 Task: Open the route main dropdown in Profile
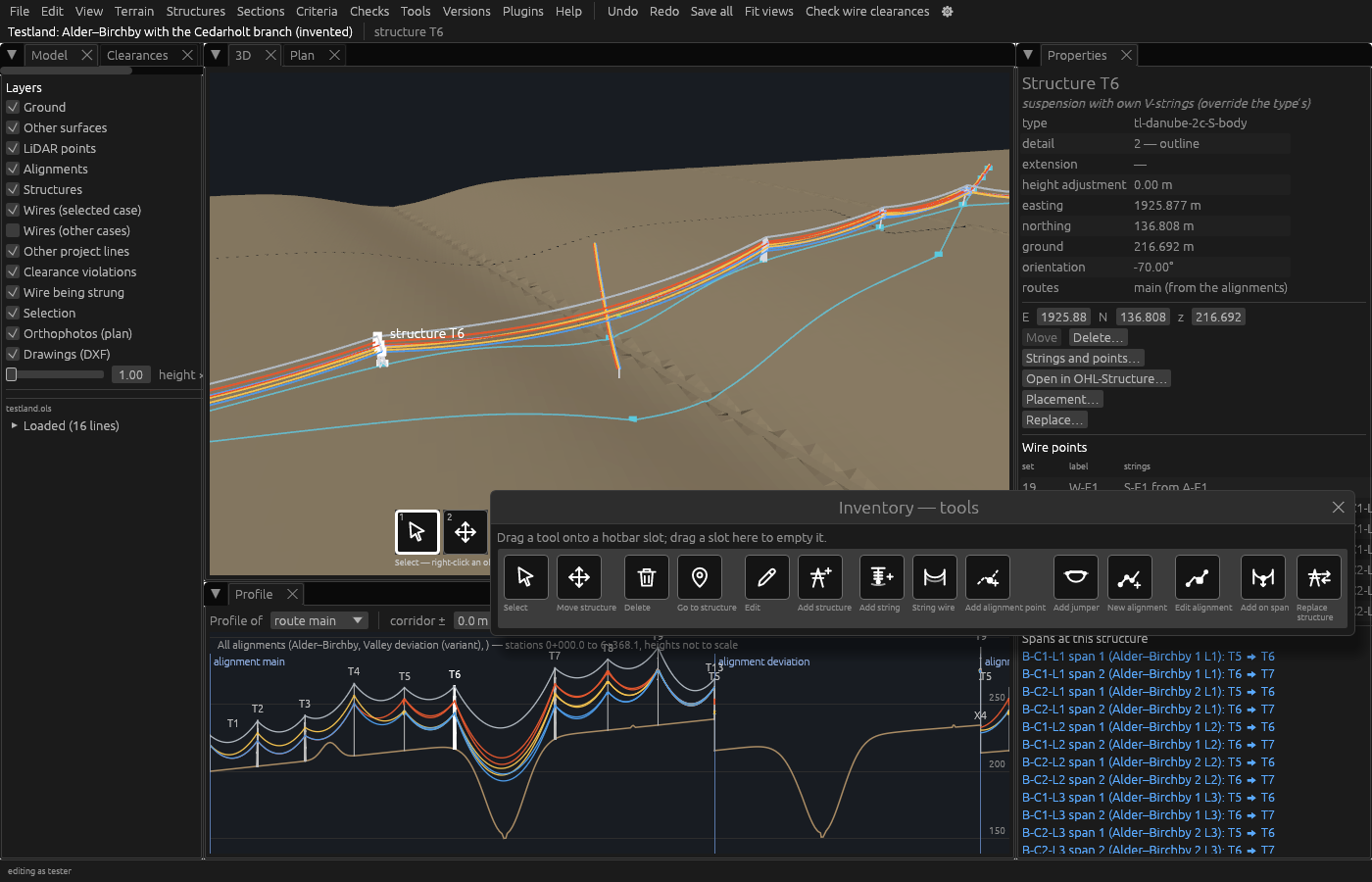[318, 620]
